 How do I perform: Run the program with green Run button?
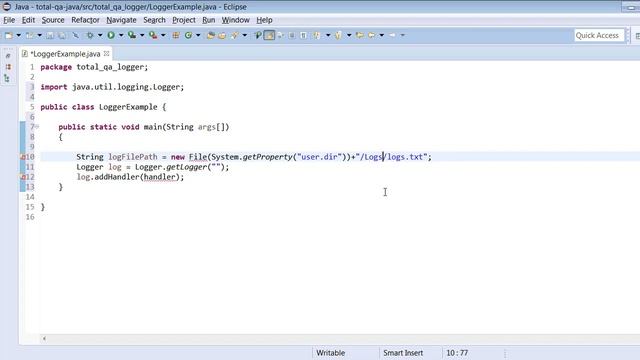point(111,36)
